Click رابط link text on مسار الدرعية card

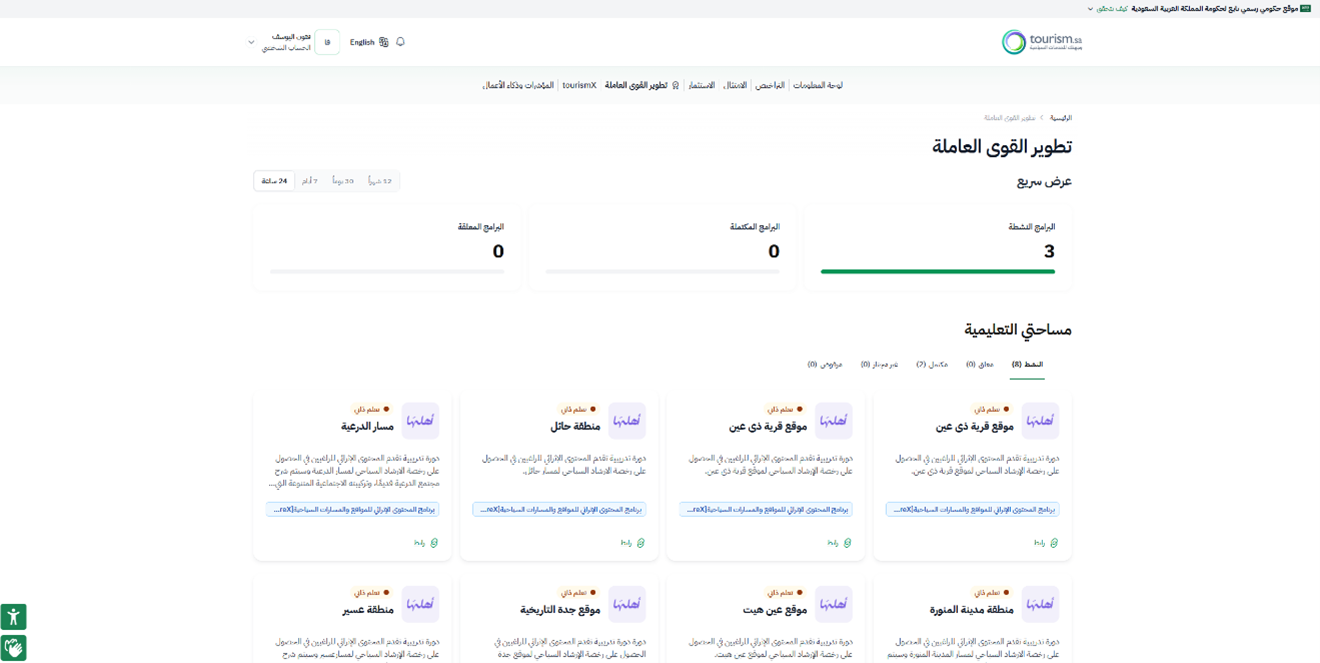tap(420, 543)
